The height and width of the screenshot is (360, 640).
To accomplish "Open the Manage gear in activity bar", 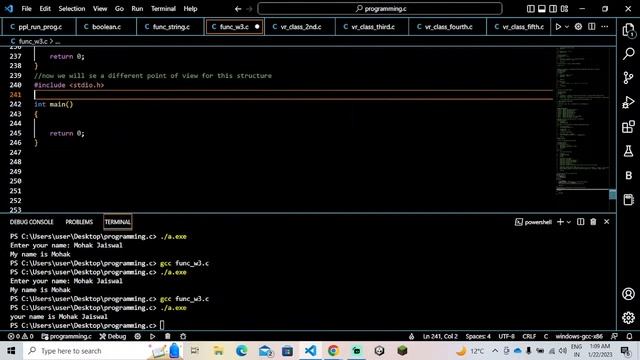I will [x=629, y=318].
